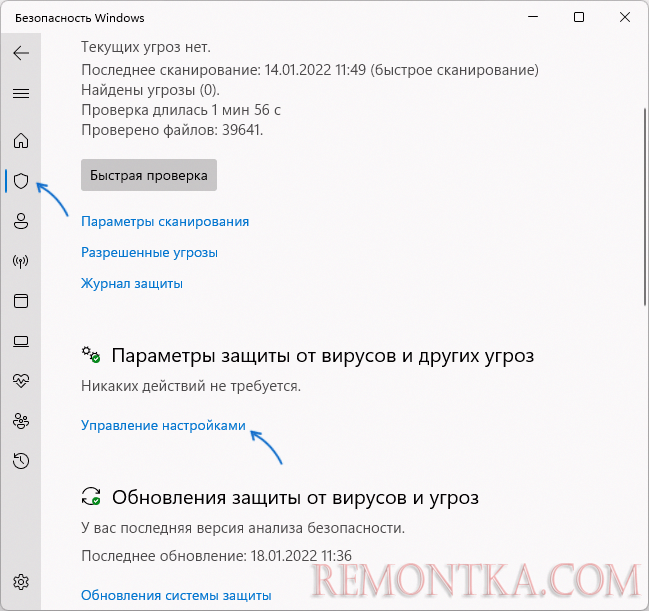Open the Home sidebar icon
The image size is (649, 611).
click(x=21, y=141)
